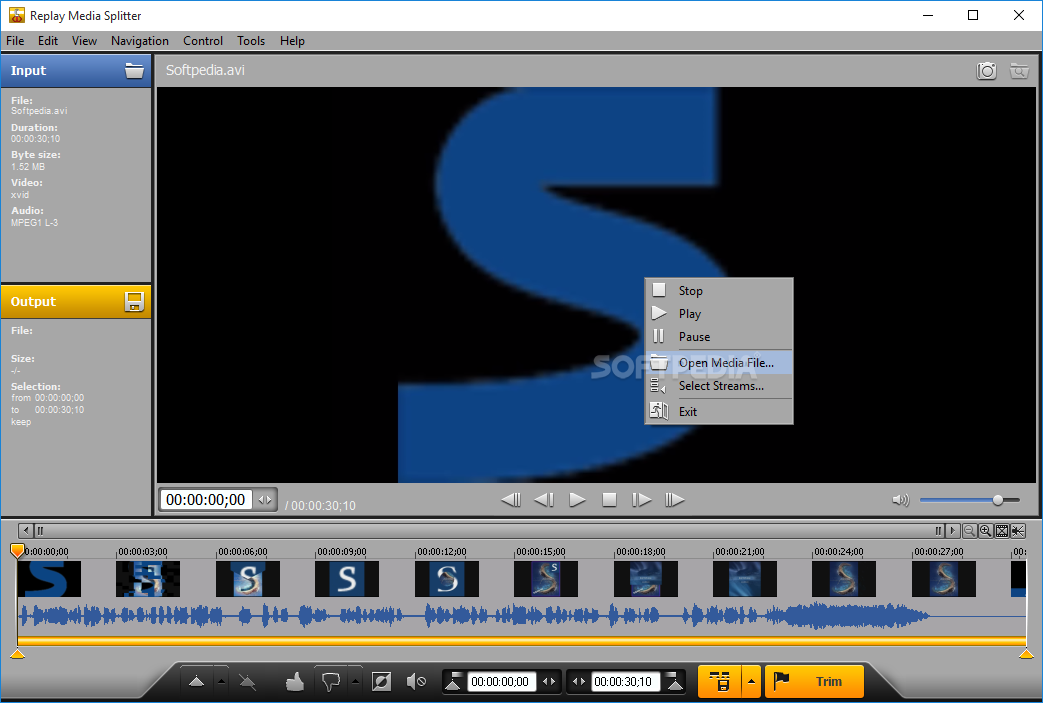Stop playback from transport bar

point(609,499)
